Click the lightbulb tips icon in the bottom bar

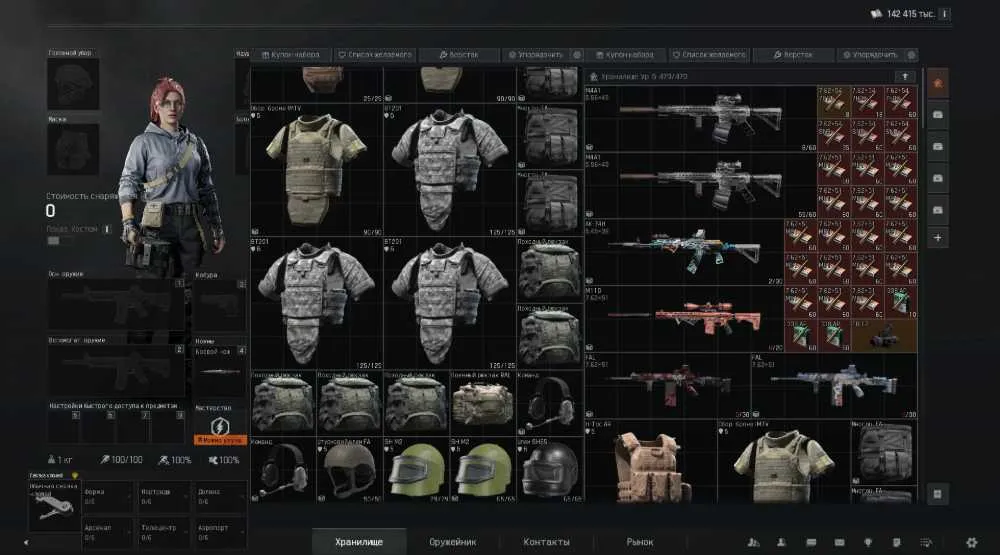867,542
